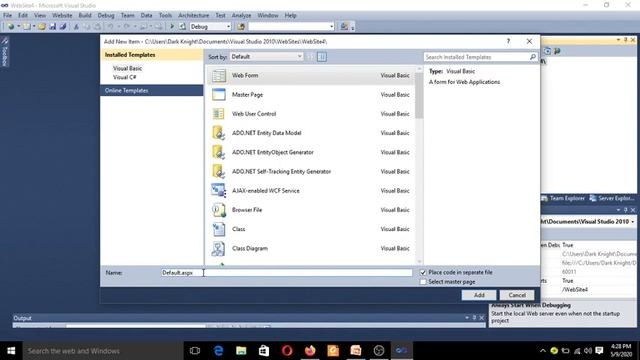Click the search magnifier in template search
640x360 pixels.
tap(532, 57)
